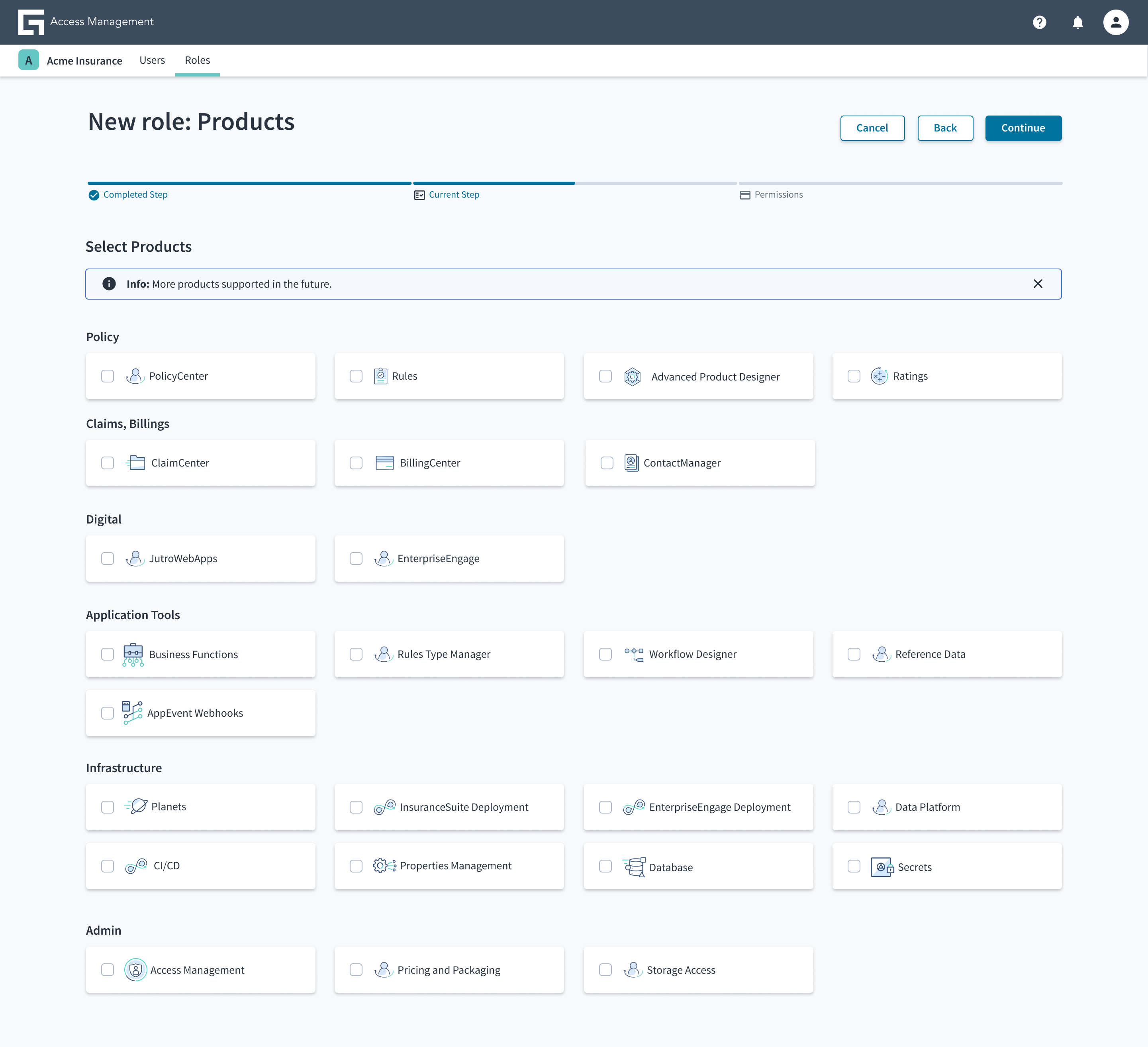Screen dimensions: 1148x1047
Task: Click the info circle icon in banner
Action: point(109,284)
